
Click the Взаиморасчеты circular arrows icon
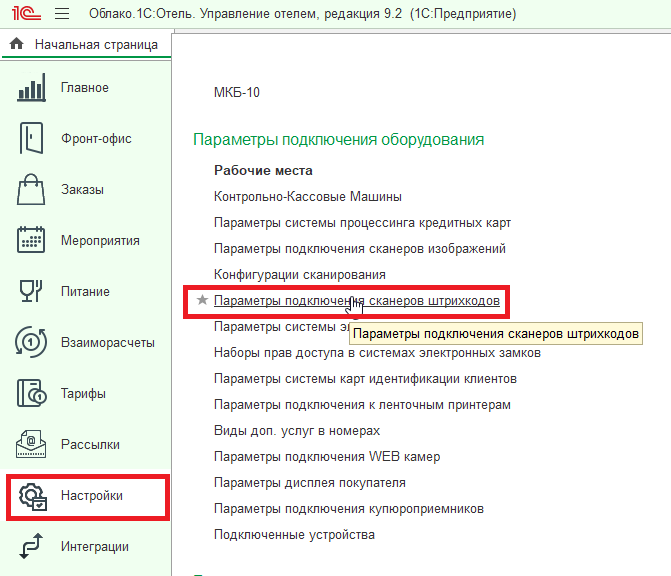pos(31,342)
